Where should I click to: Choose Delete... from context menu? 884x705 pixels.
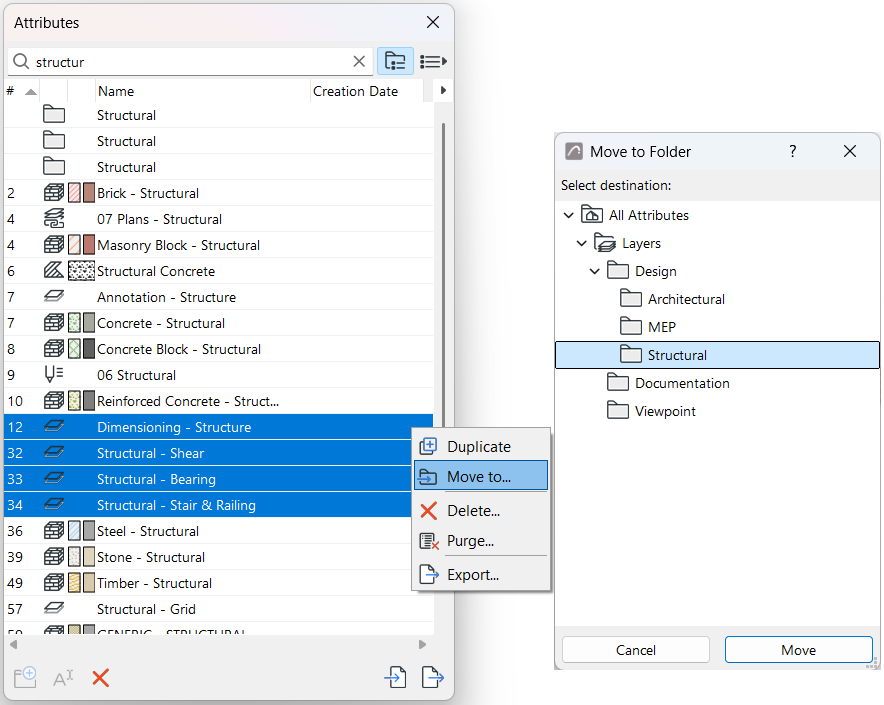point(481,511)
